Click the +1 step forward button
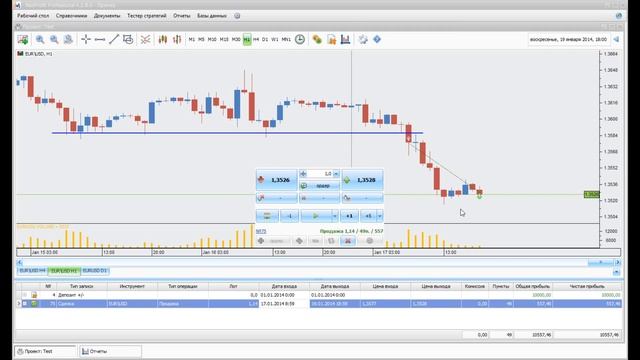The width and height of the screenshot is (640, 360). click(x=349, y=216)
